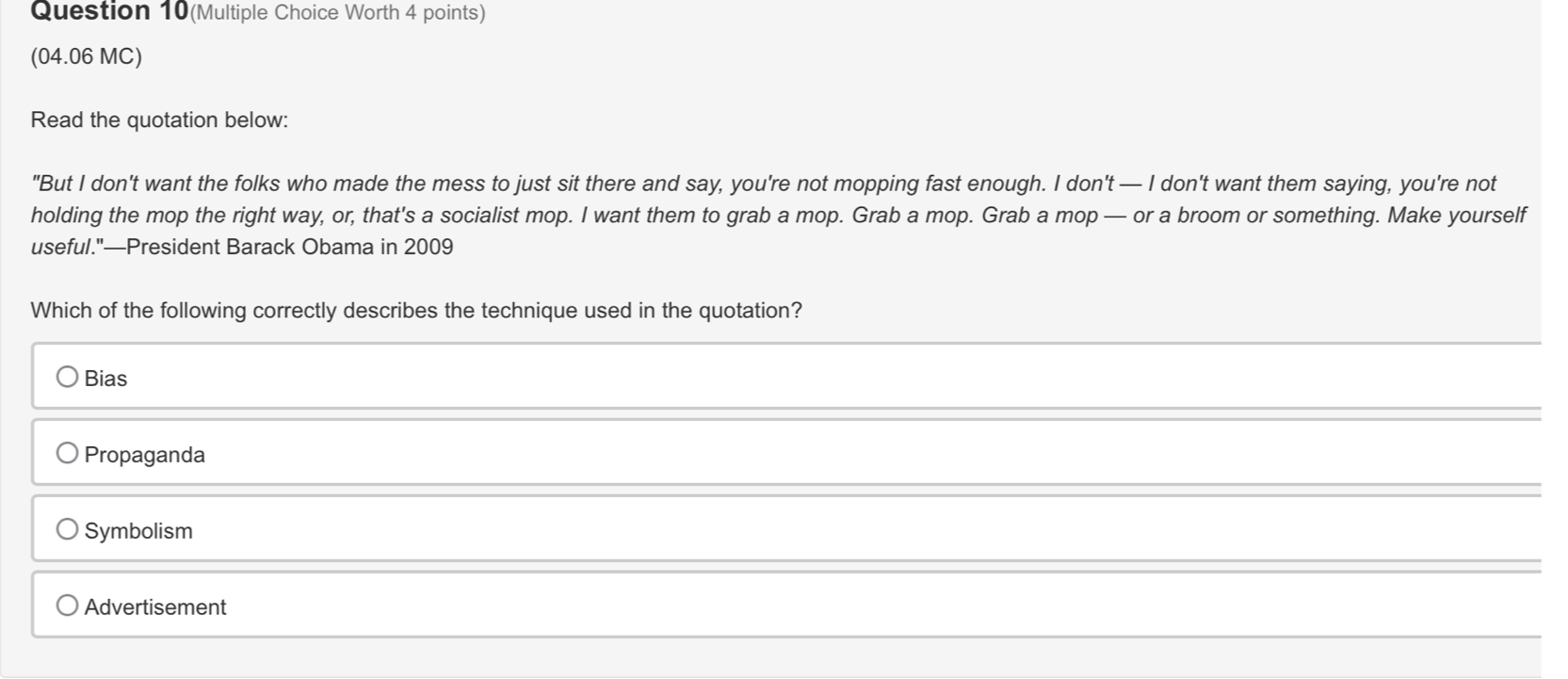Click the "Propaganda" answer label text
The height and width of the screenshot is (679, 1568).
point(144,455)
